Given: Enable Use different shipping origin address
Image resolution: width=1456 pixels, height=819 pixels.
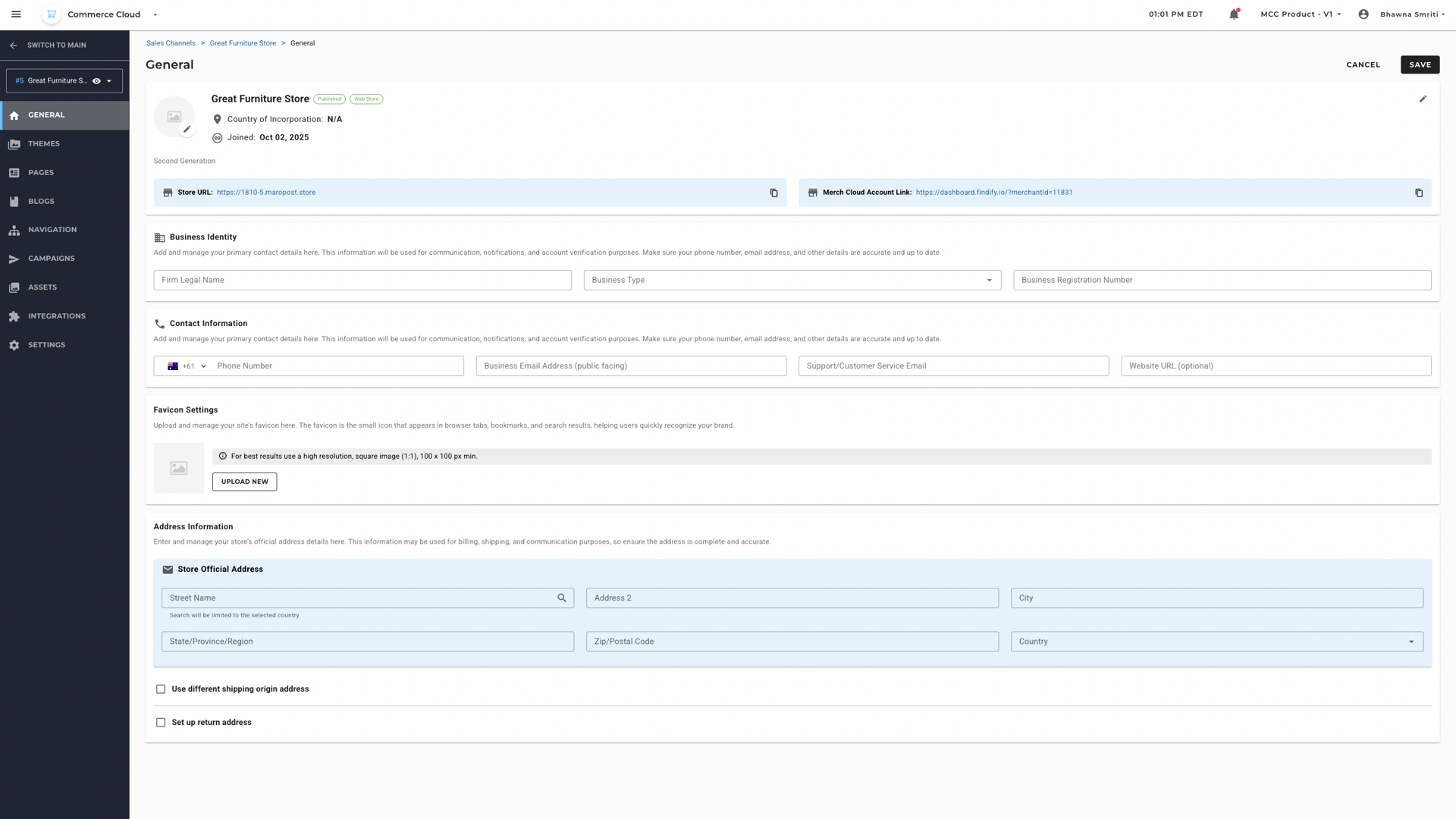Looking at the screenshot, I should 161,689.
